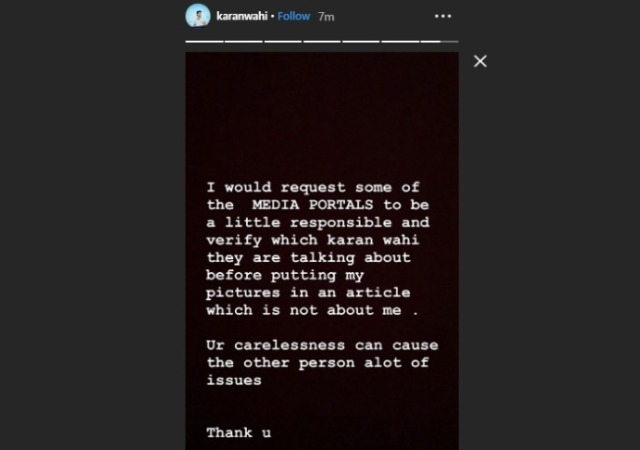Jump to the third story progress segment
This screenshot has width=640, height=450.
pos(283,41)
